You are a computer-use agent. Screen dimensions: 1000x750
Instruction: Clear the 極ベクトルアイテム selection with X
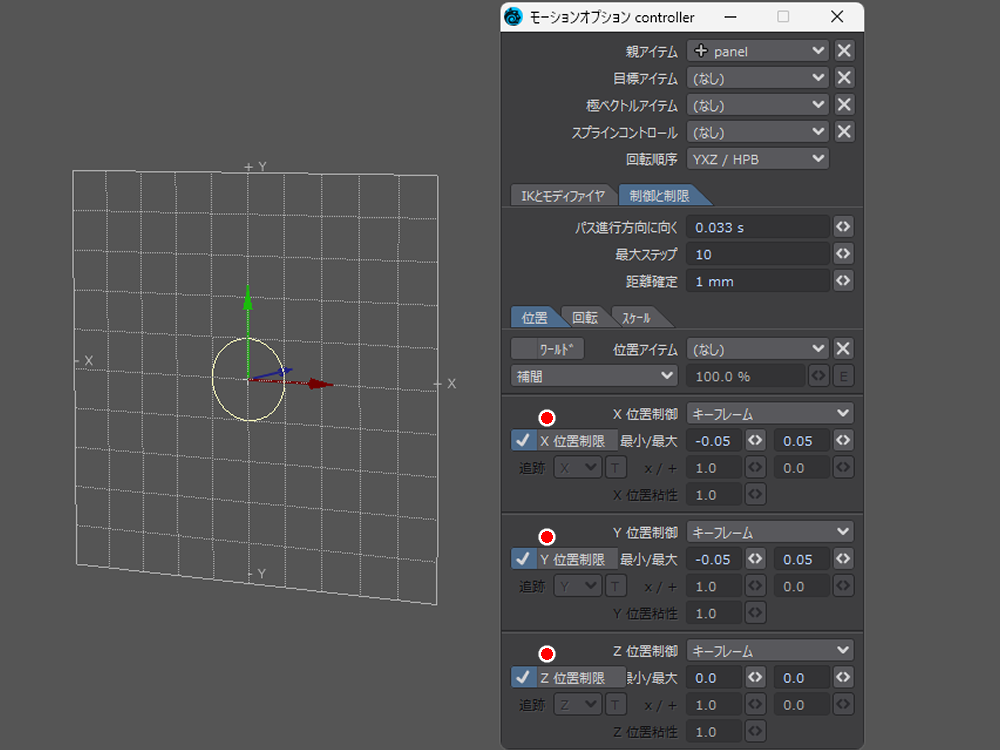click(x=844, y=105)
